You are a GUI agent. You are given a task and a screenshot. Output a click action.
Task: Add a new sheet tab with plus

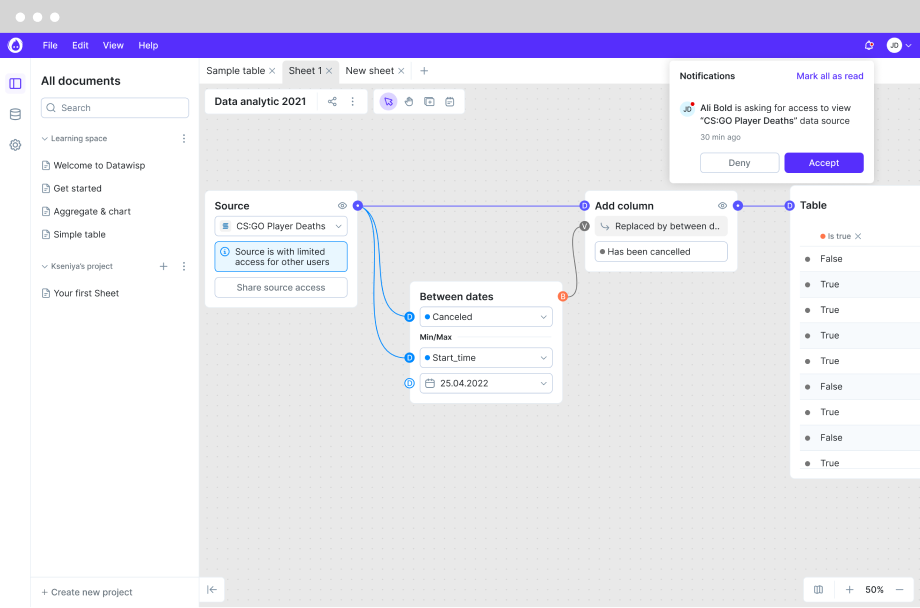coord(424,71)
